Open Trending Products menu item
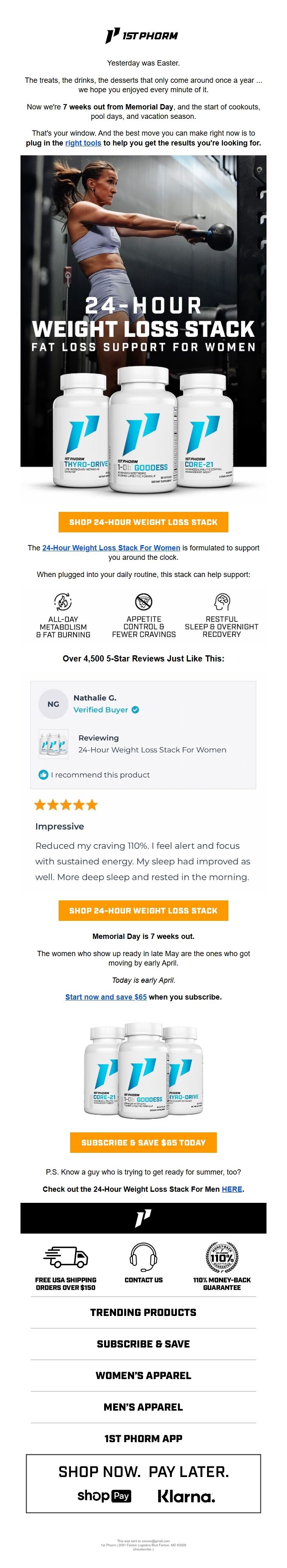287x1568 pixels. [x=143, y=1312]
